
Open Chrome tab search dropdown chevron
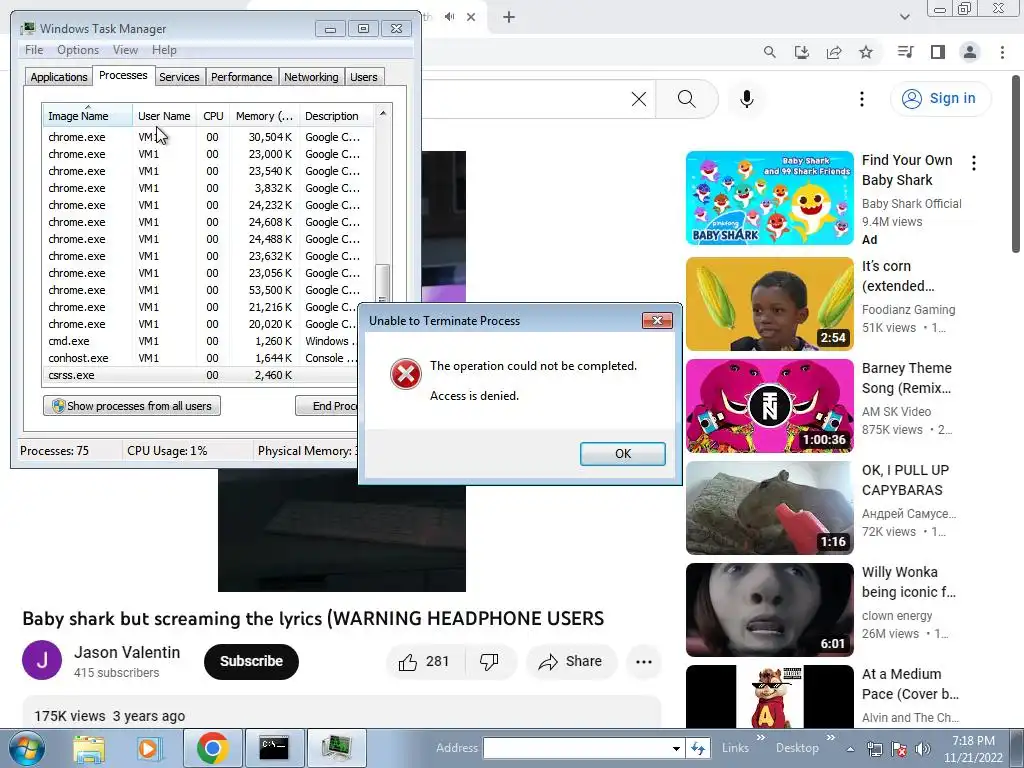coord(904,17)
